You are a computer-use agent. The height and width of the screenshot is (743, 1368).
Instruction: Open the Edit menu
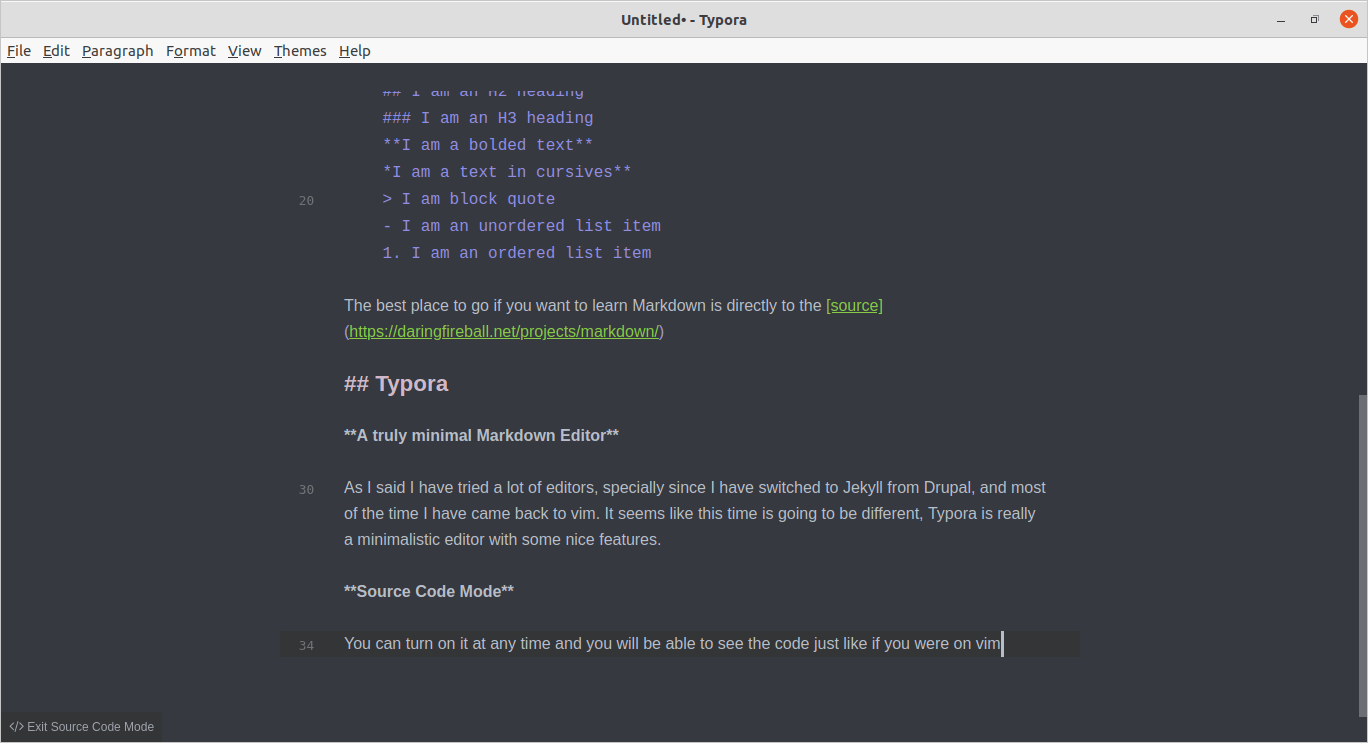click(56, 51)
